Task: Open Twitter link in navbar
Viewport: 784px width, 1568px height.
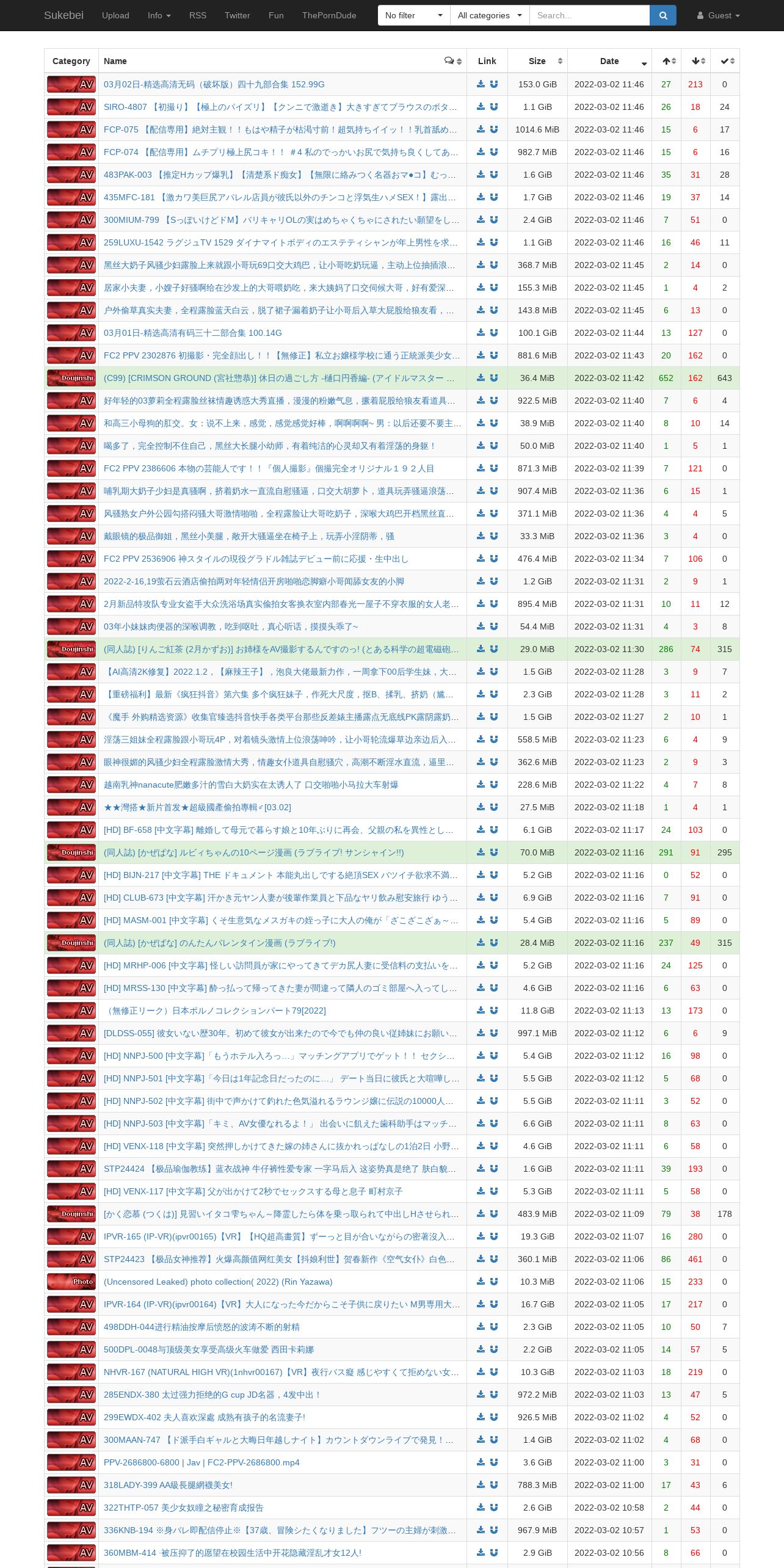Action: coord(238,15)
